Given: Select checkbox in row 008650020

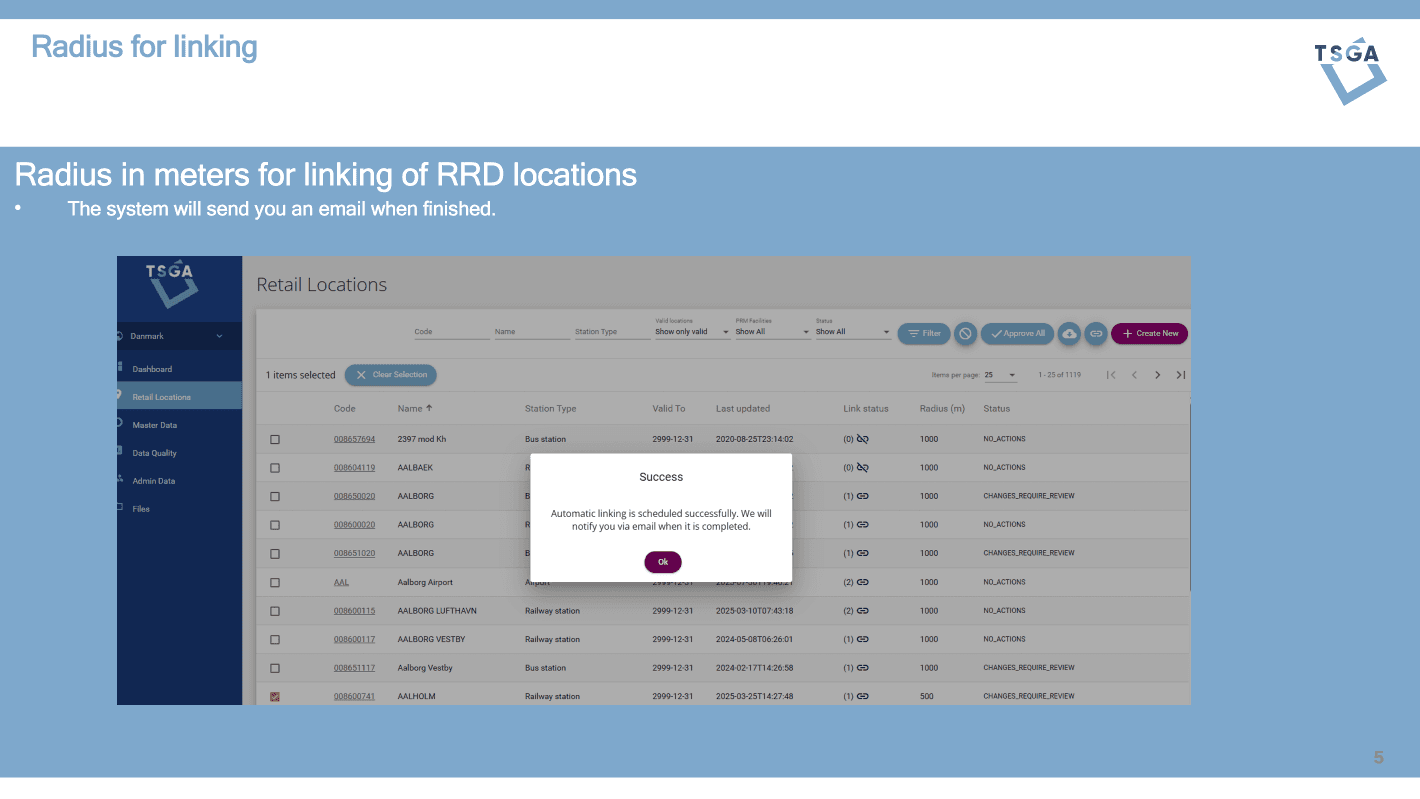Looking at the screenshot, I should [x=275, y=496].
